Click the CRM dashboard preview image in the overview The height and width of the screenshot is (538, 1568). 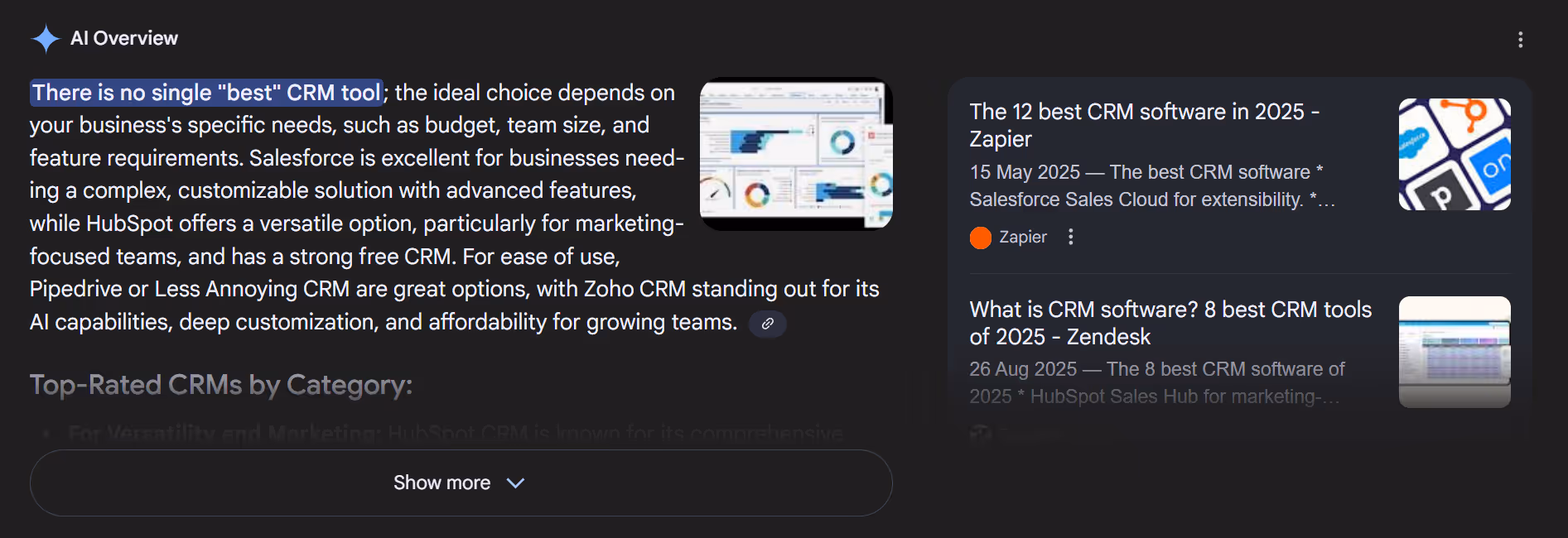point(795,152)
